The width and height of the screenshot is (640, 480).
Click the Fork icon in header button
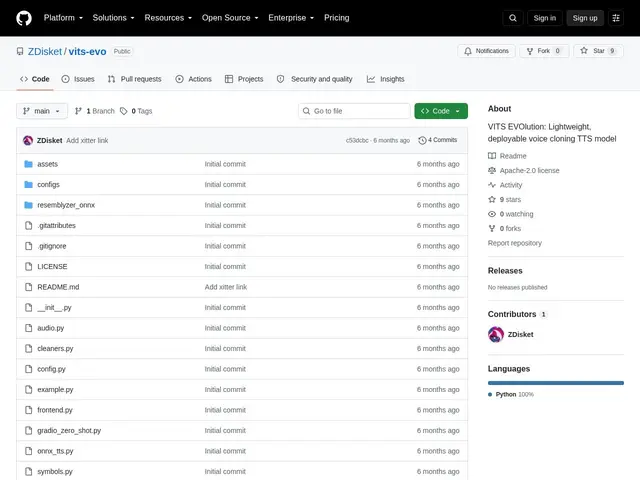(530, 51)
